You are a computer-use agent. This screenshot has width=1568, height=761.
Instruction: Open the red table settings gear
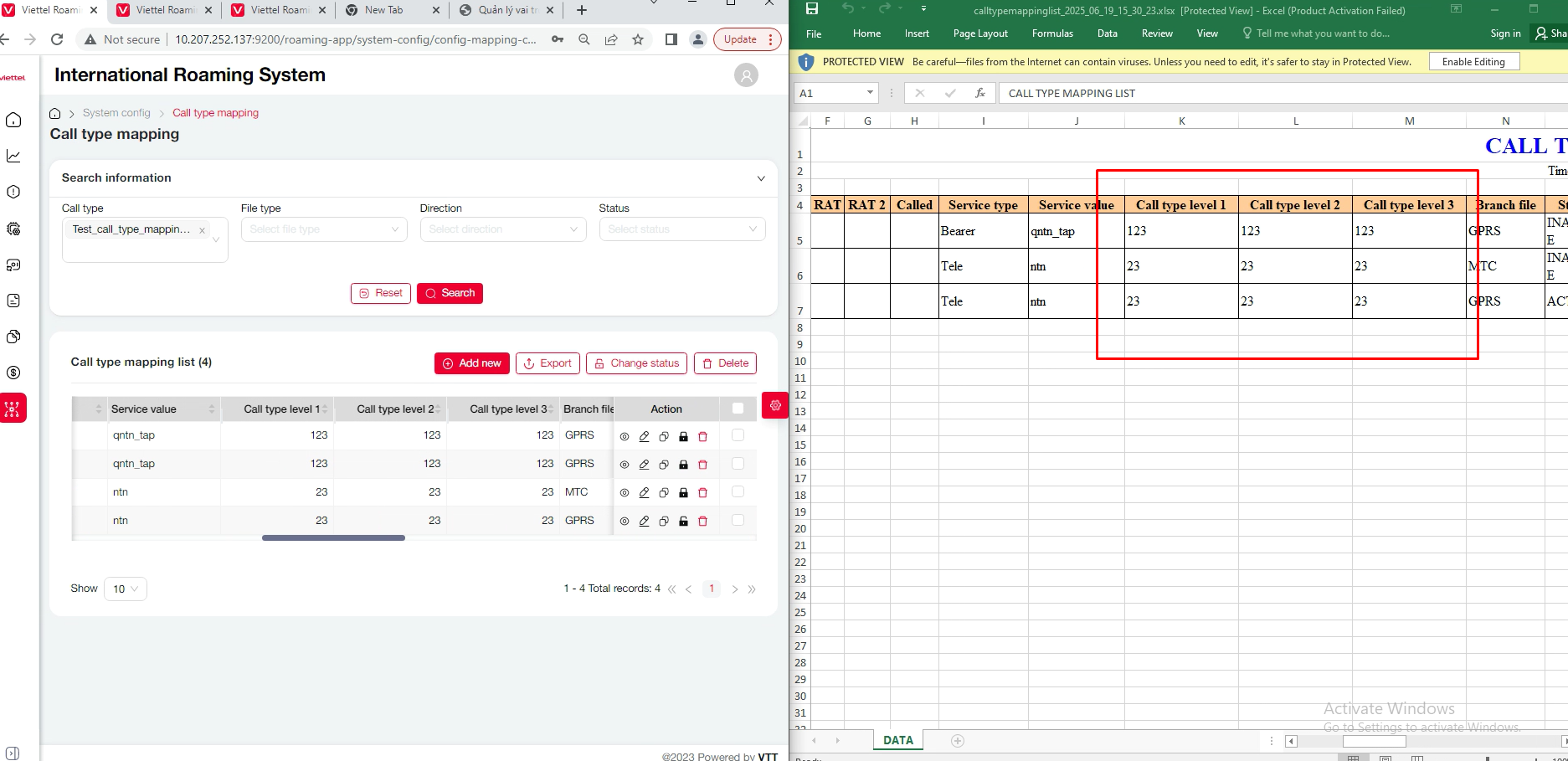[x=775, y=405]
